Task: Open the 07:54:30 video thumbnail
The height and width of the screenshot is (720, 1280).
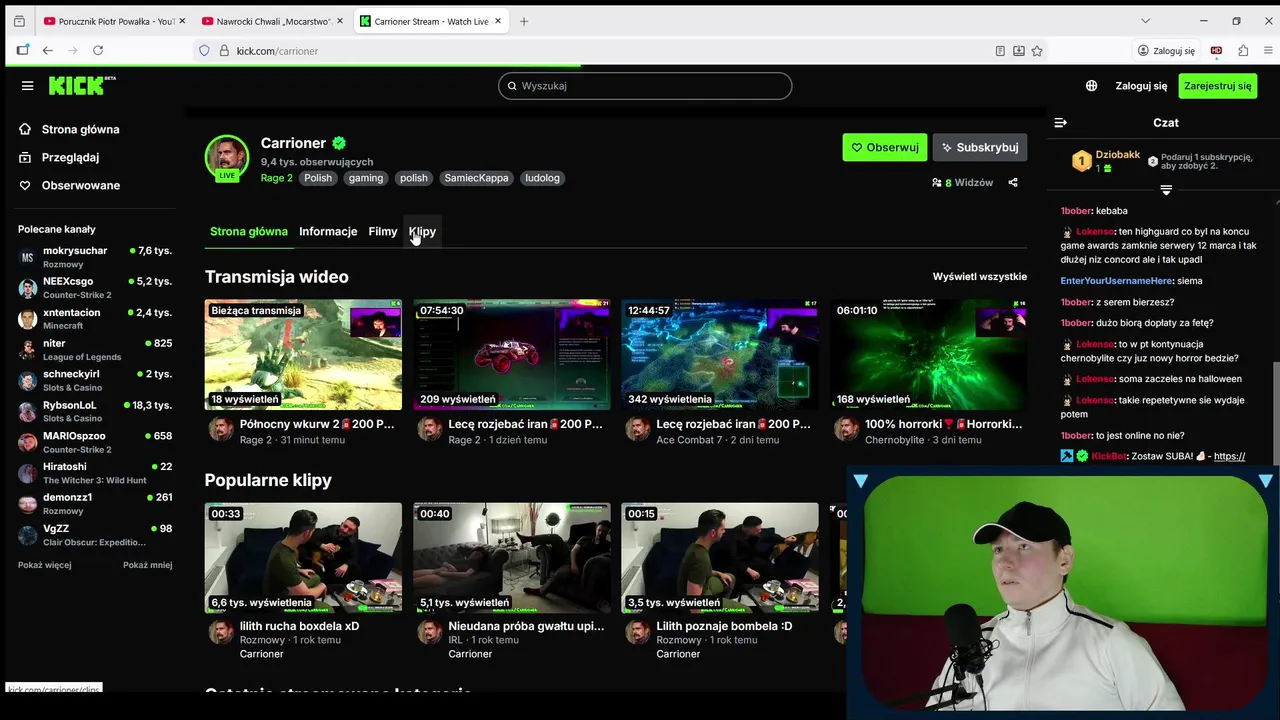Action: [x=512, y=355]
